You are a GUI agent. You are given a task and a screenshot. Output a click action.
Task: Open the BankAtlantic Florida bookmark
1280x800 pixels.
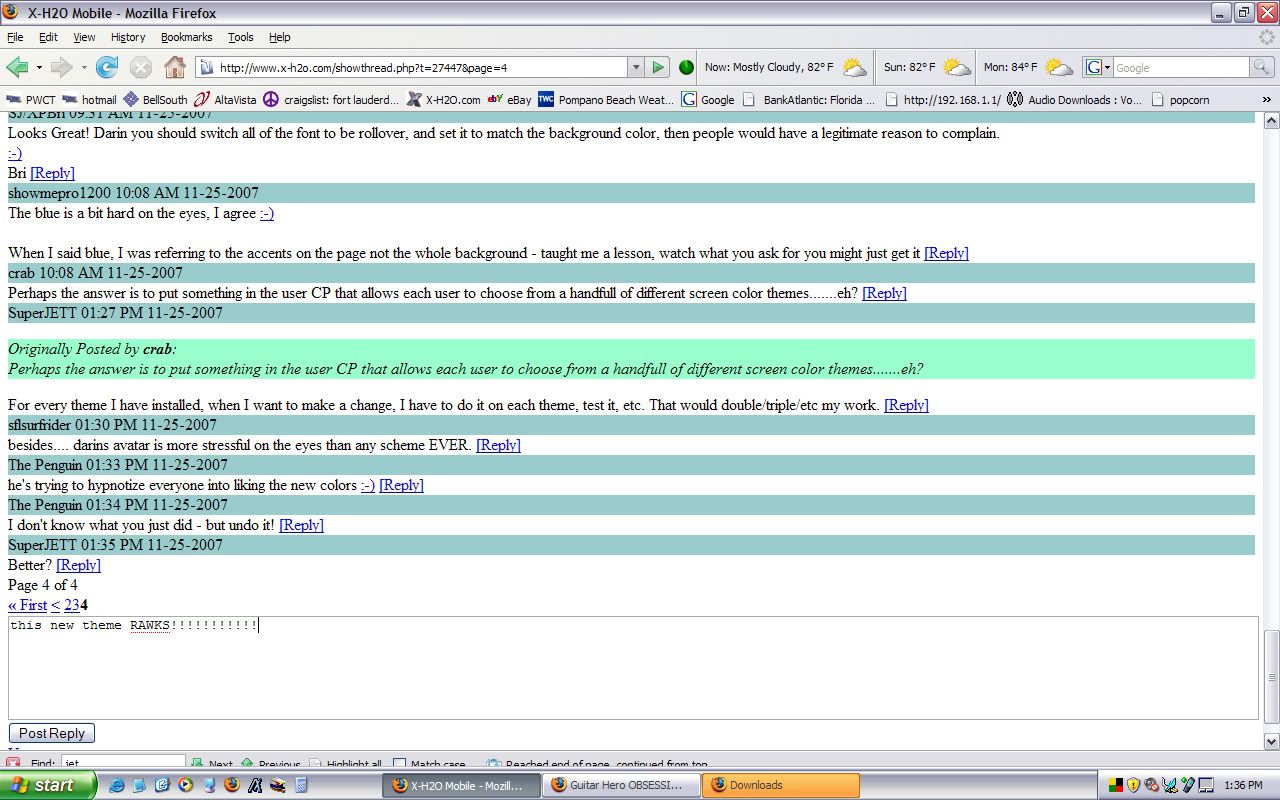[x=809, y=100]
